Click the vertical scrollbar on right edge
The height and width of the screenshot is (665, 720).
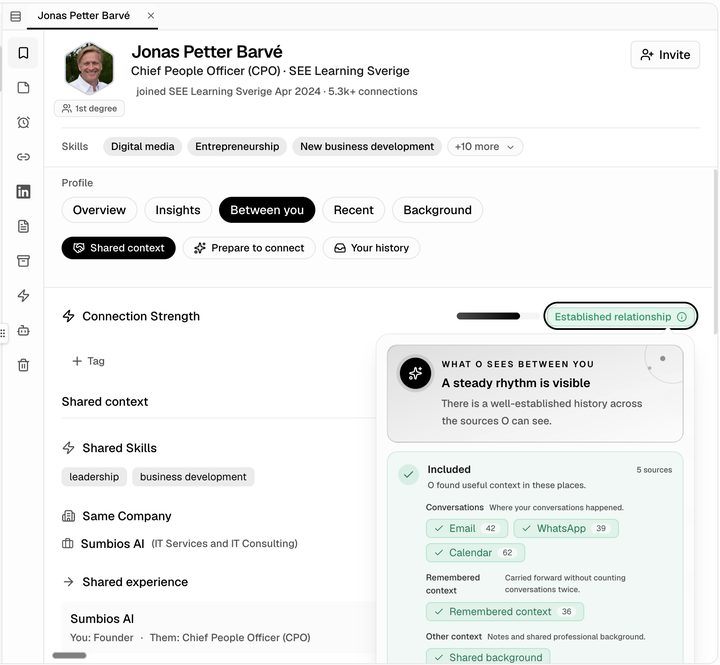point(715,252)
